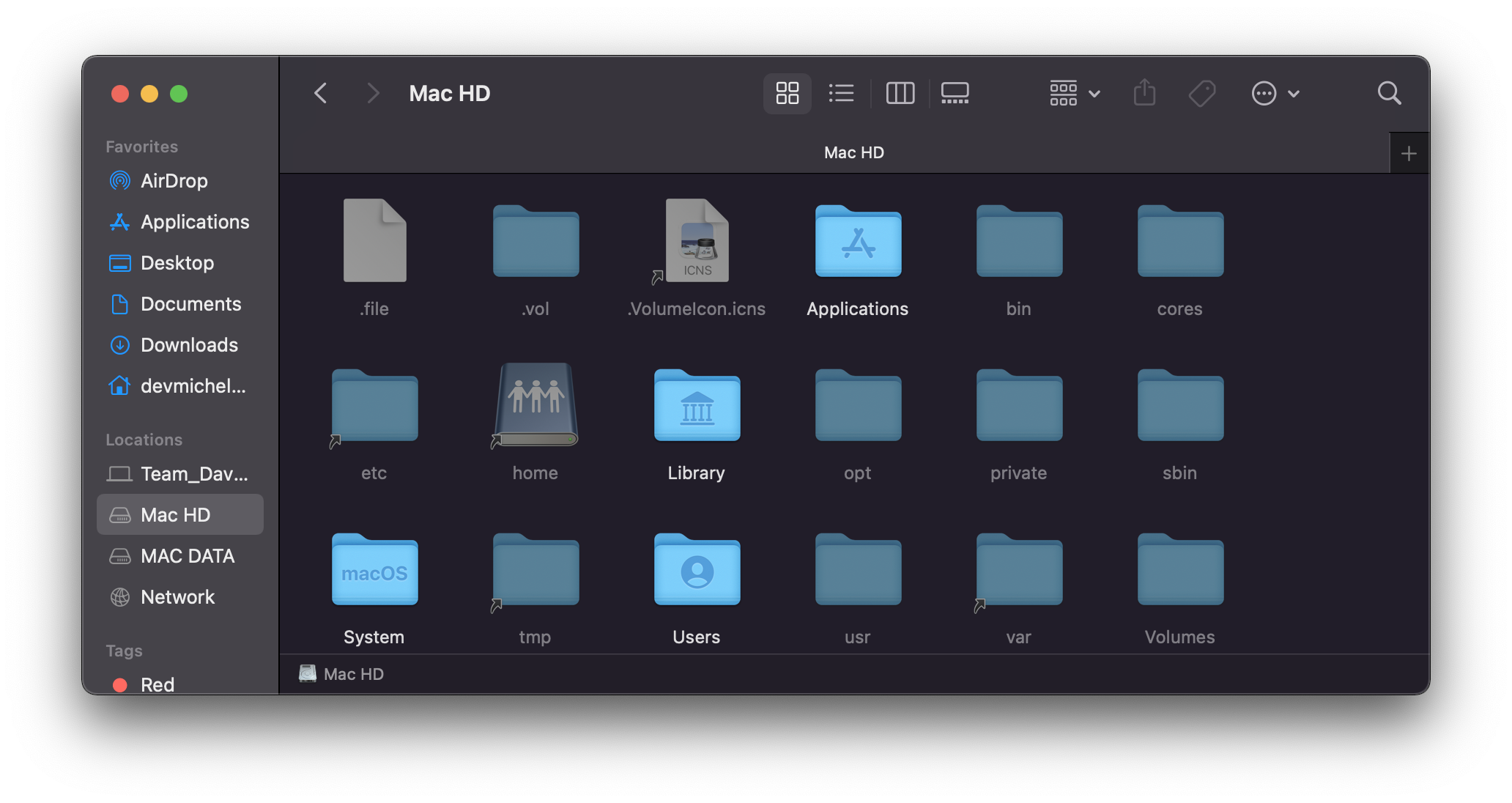Open the Action ellipsis menu
This screenshot has width=1512, height=803.
(x=1275, y=93)
